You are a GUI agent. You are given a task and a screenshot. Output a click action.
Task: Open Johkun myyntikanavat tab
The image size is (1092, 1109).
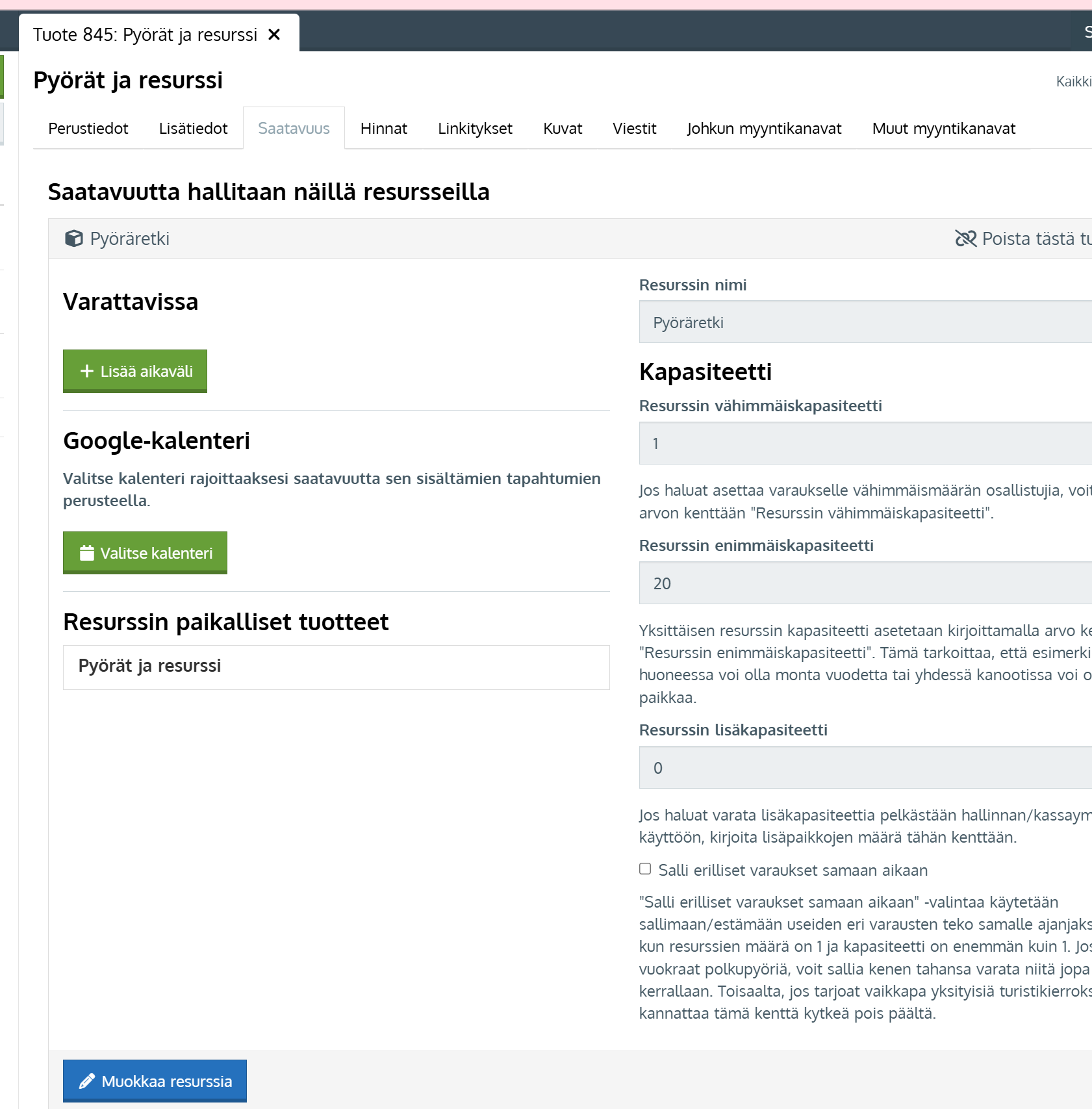764,128
